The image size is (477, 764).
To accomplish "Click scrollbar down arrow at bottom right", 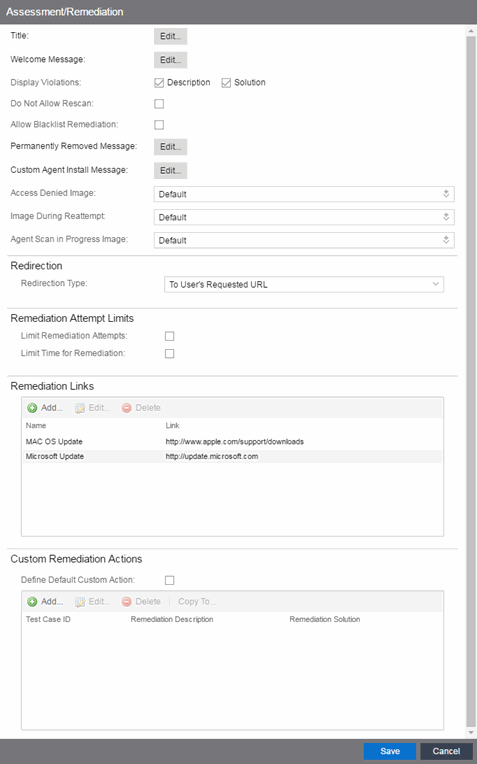I will (x=471, y=733).
